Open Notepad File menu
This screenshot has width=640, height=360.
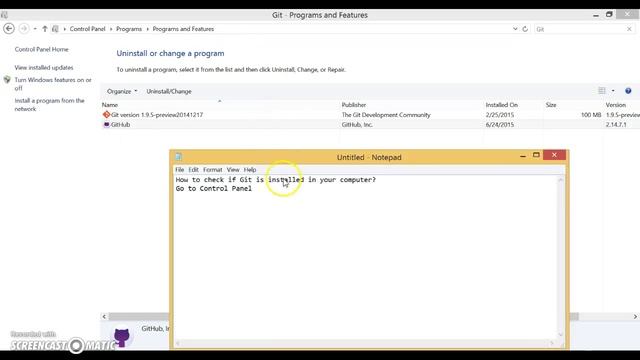[180, 170]
